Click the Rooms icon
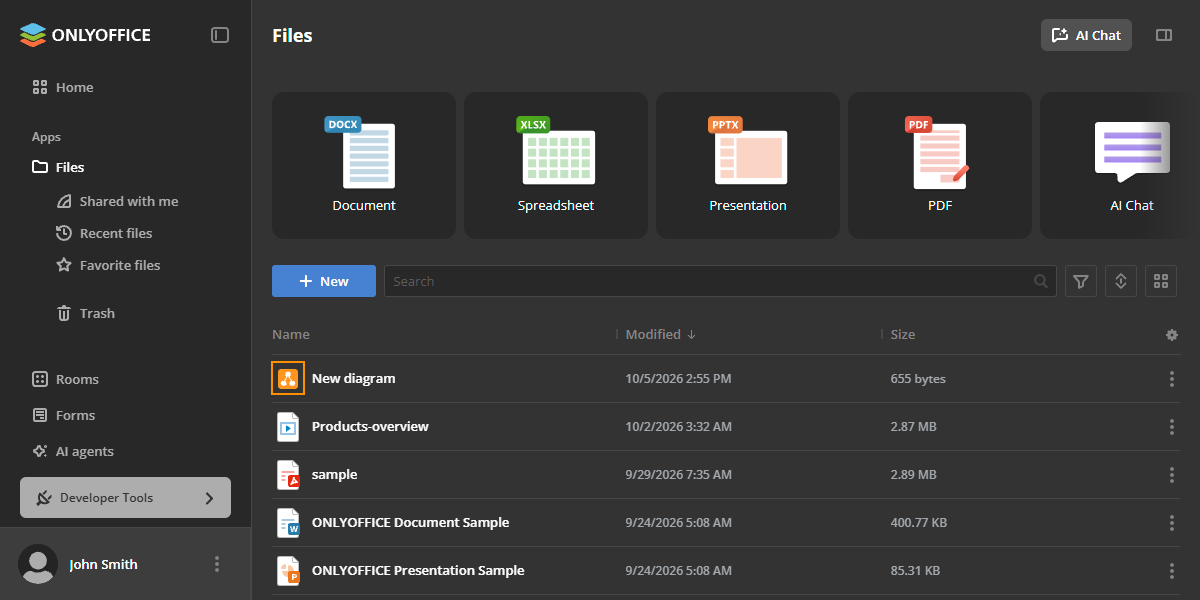1200x600 pixels. (40, 379)
